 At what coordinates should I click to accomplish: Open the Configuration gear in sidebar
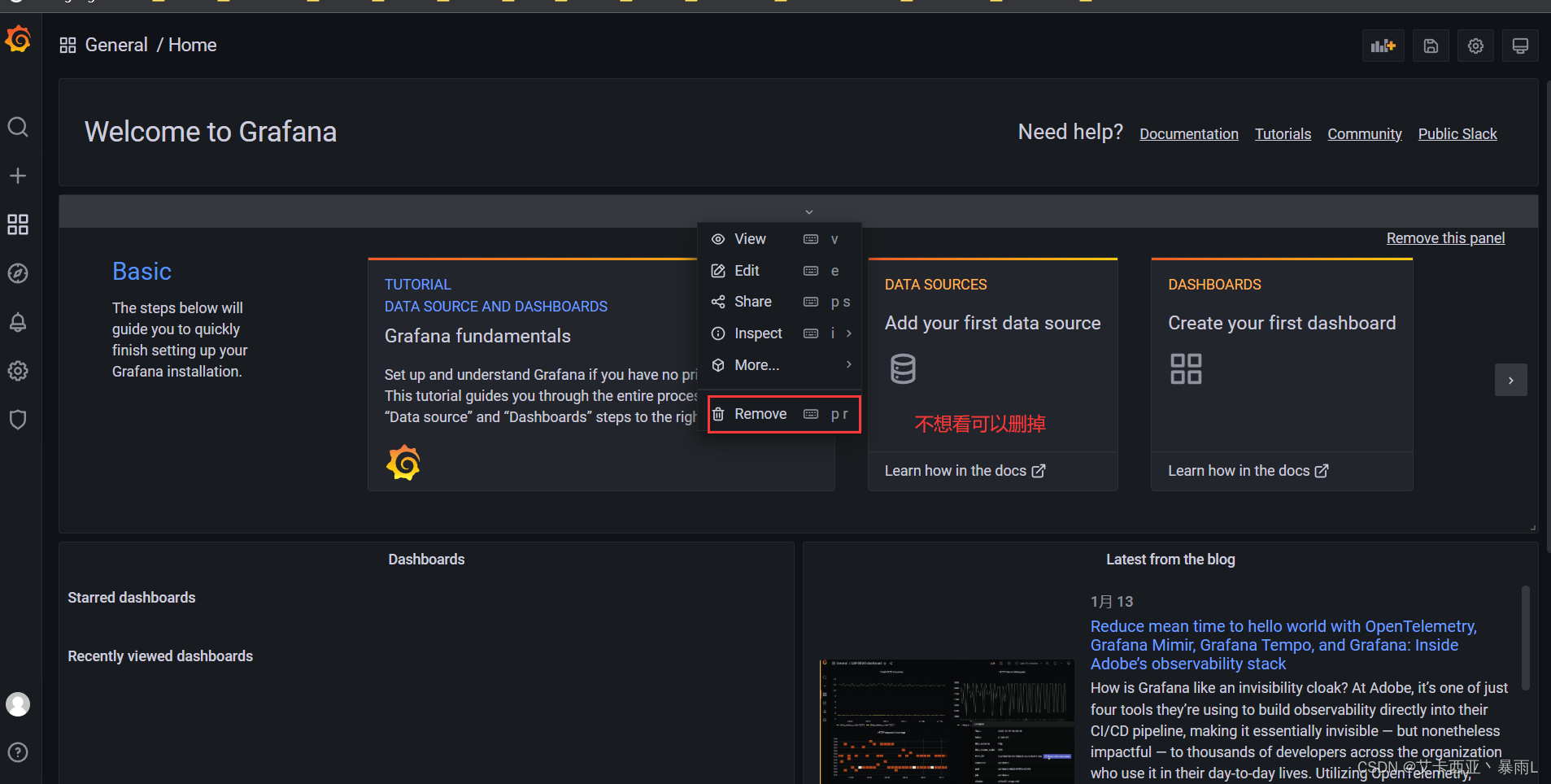[18, 371]
